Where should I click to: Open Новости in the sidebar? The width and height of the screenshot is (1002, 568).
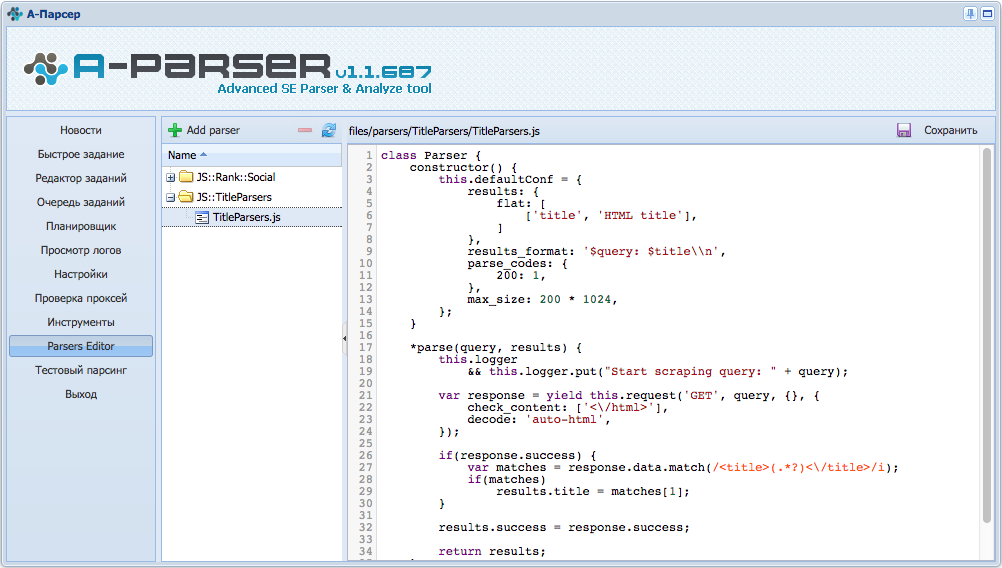click(81, 130)
